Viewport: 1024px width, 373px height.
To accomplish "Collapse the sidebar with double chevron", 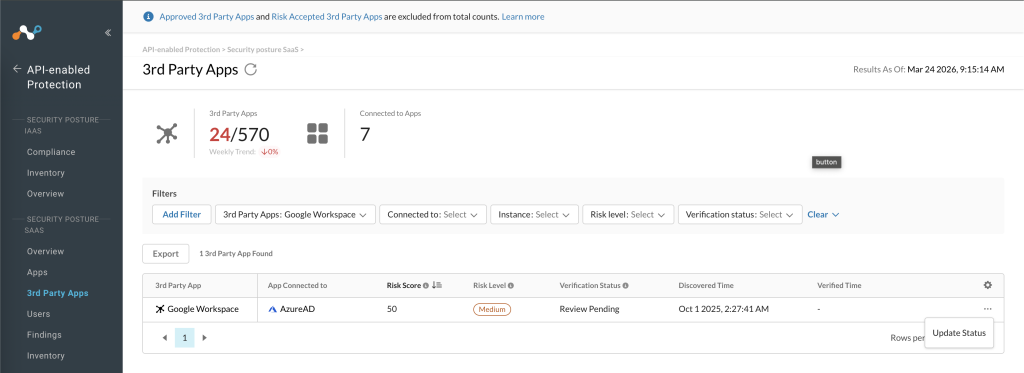I will [108, 33].
